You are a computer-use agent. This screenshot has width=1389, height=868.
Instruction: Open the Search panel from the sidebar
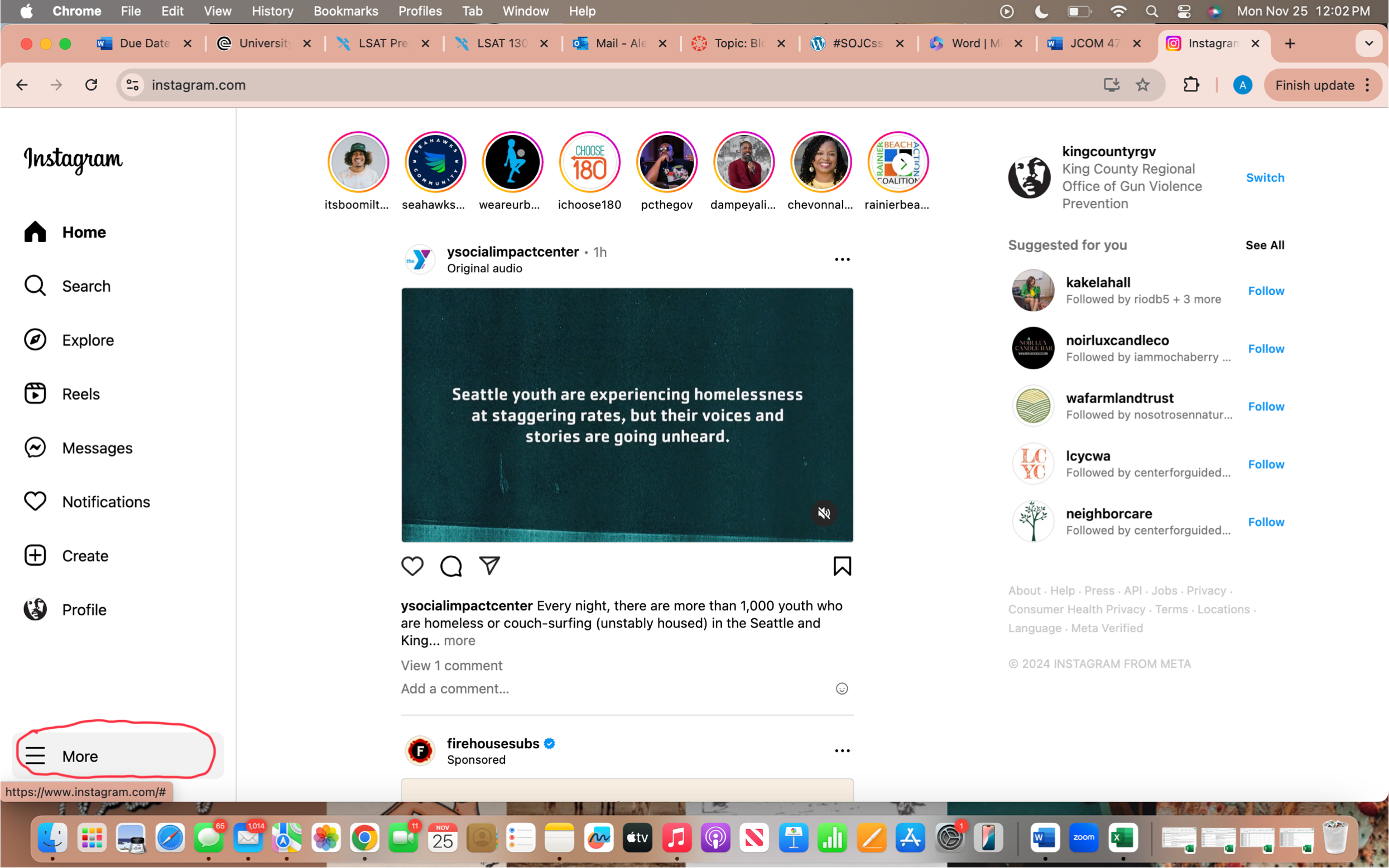coord(67,286)
